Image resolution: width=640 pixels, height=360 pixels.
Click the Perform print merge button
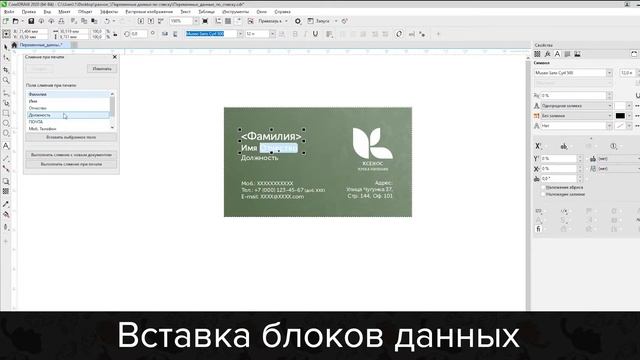tap(71, 164)
